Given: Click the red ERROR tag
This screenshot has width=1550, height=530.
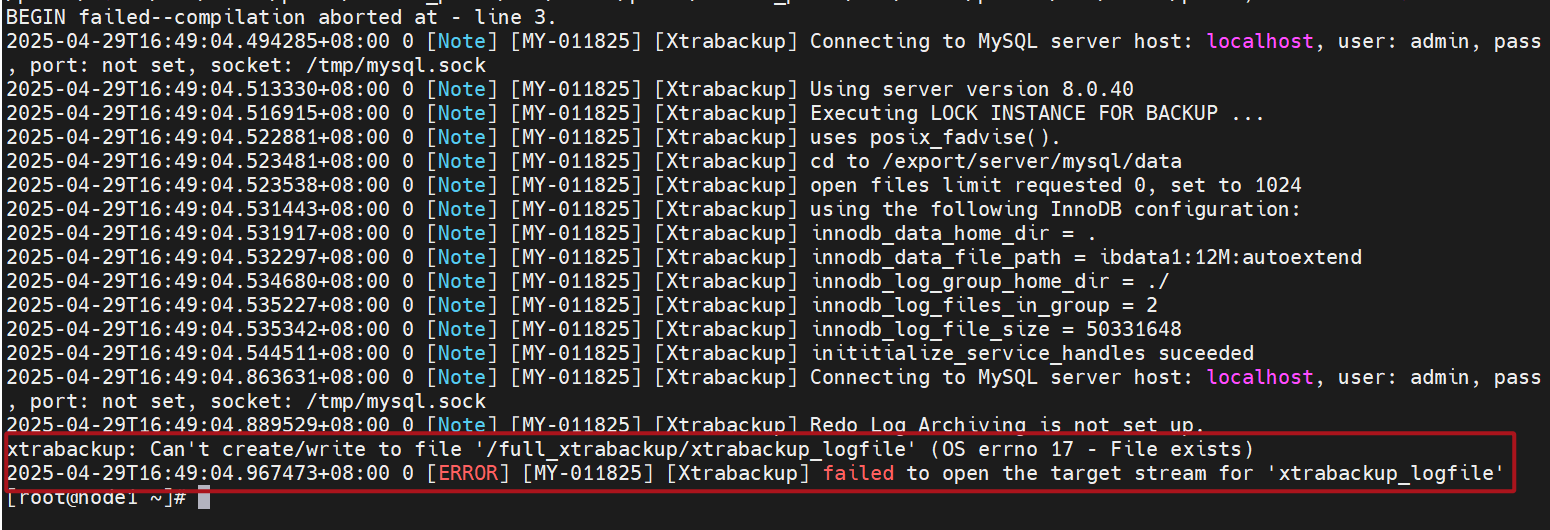Looking at the screenshot, I should pyautogui.click(x=468, y=473).
